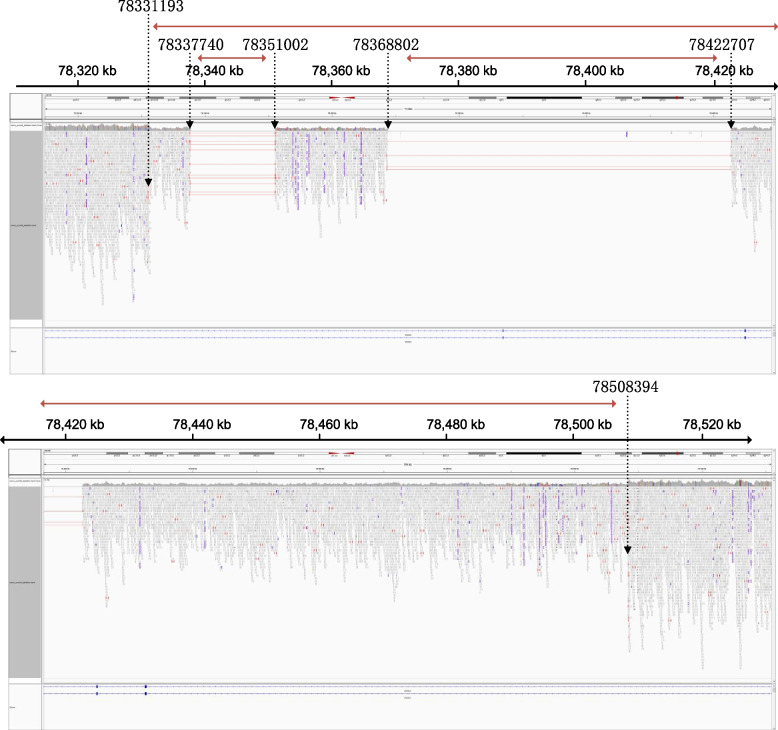Click red locus marker on upper chromosome ideogram
The height and width of the screenshot is (730, 778).
[347, 99]
